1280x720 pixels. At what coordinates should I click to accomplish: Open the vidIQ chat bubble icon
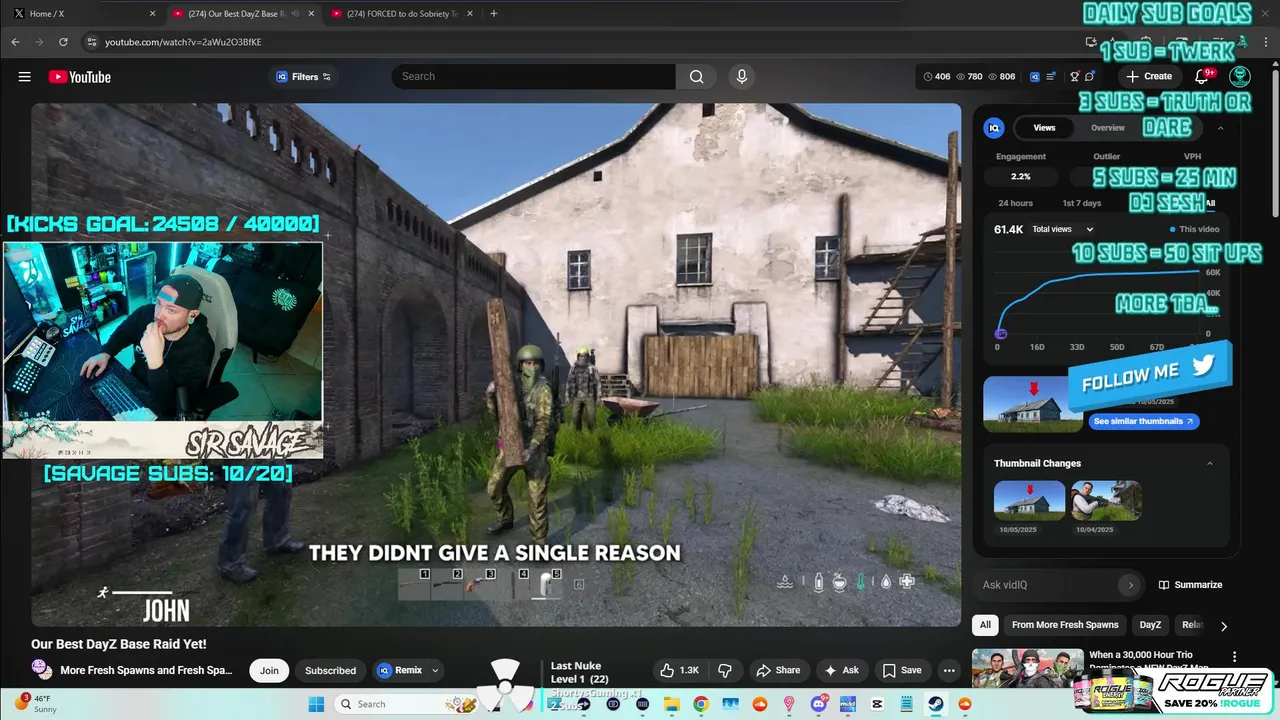(x=1090, y=77)
